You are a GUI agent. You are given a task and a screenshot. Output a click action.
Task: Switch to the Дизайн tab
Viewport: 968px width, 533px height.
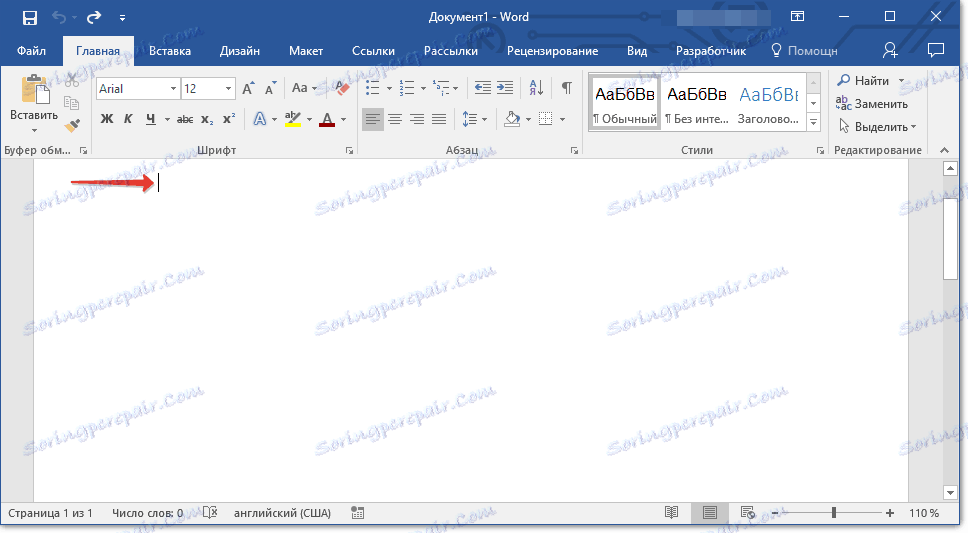pos(240,51)
